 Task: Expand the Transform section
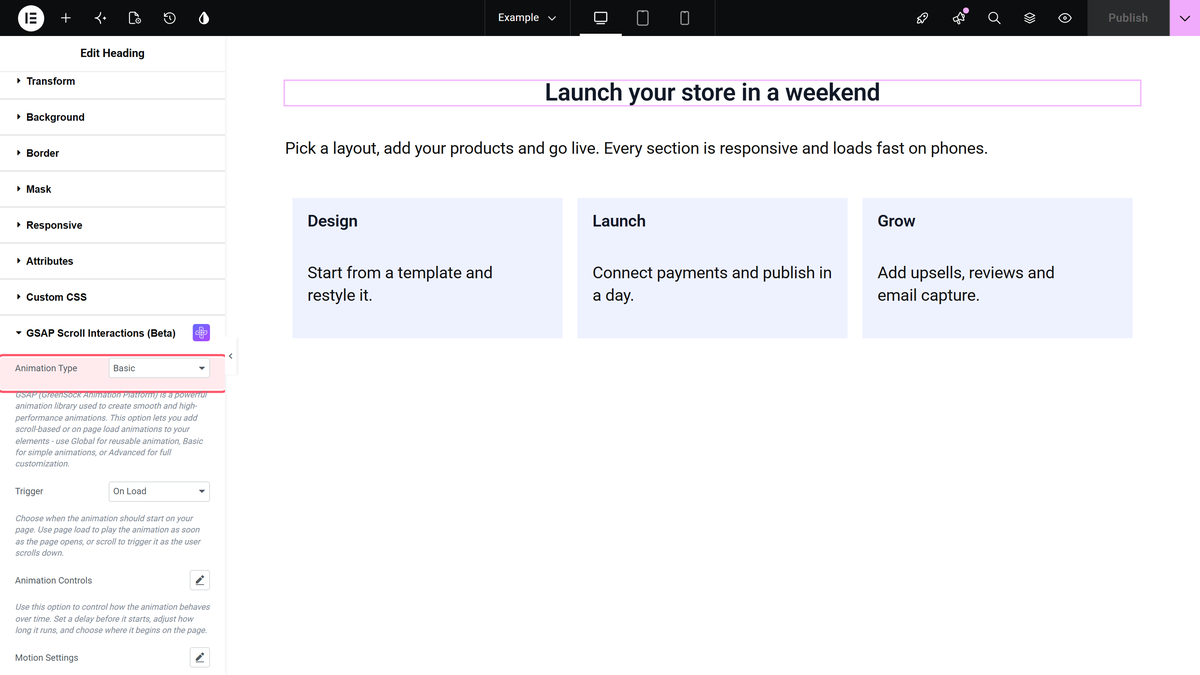(112, 81)
